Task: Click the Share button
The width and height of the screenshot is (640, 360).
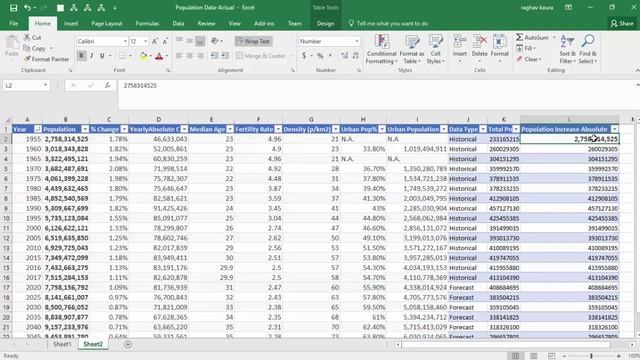Action: pyautogui.click(x=622, y=24)
